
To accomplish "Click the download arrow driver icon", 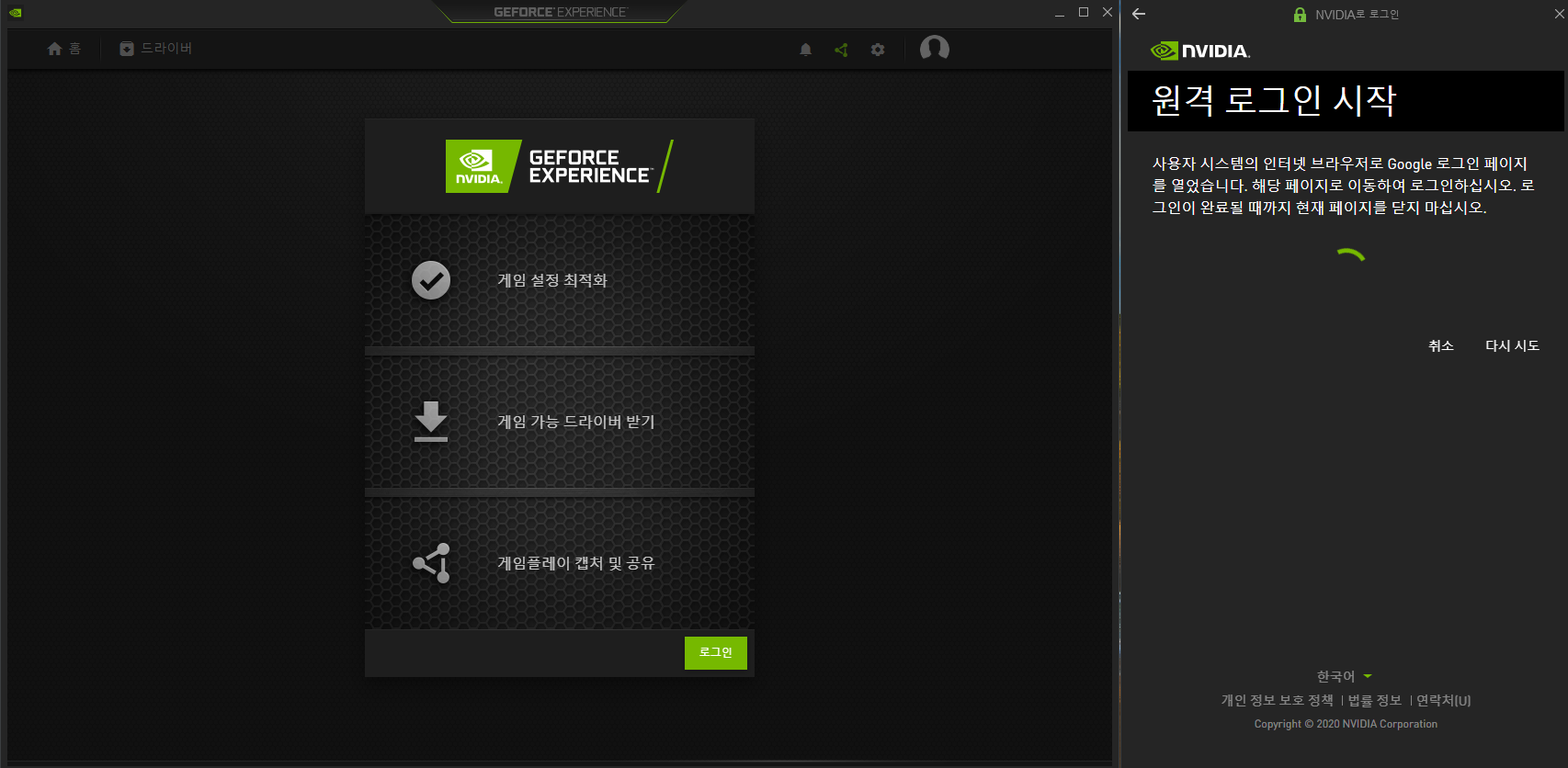I will pyautogui.click(x=431, y=422).
